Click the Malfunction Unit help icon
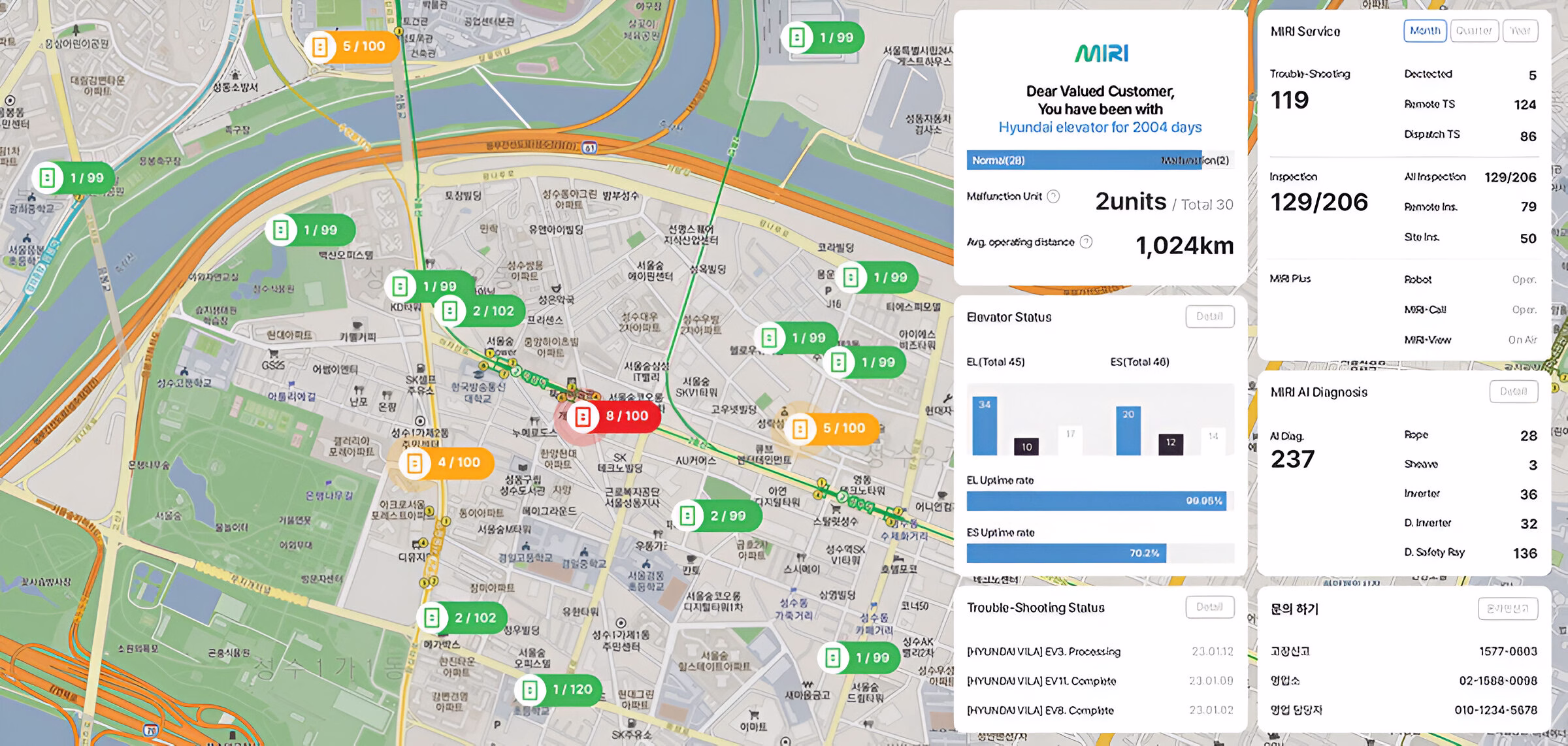The width and height of the screenshot is (1568, 746). [x=1053, y=197]
